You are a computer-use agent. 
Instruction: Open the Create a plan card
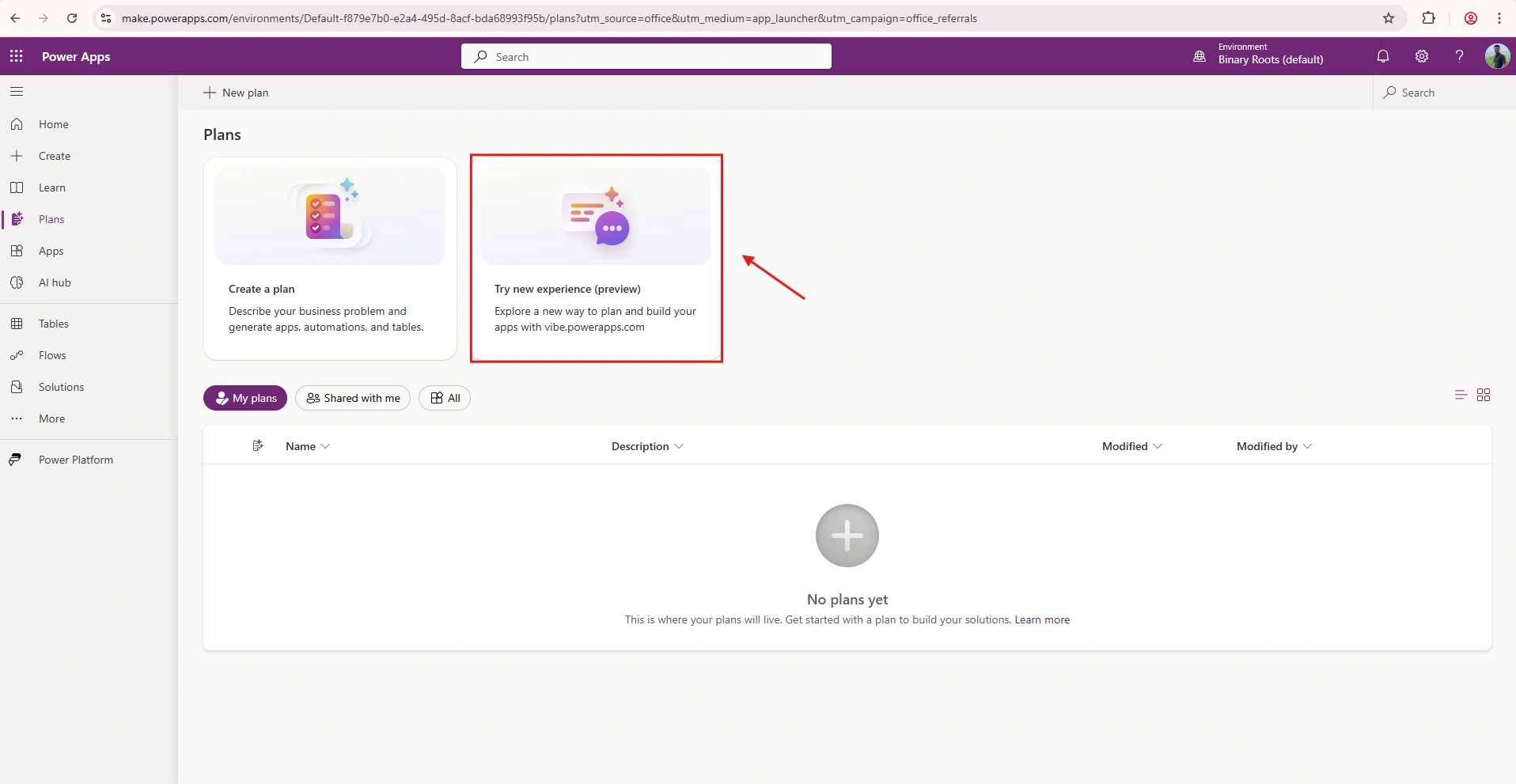coord(330,259)
